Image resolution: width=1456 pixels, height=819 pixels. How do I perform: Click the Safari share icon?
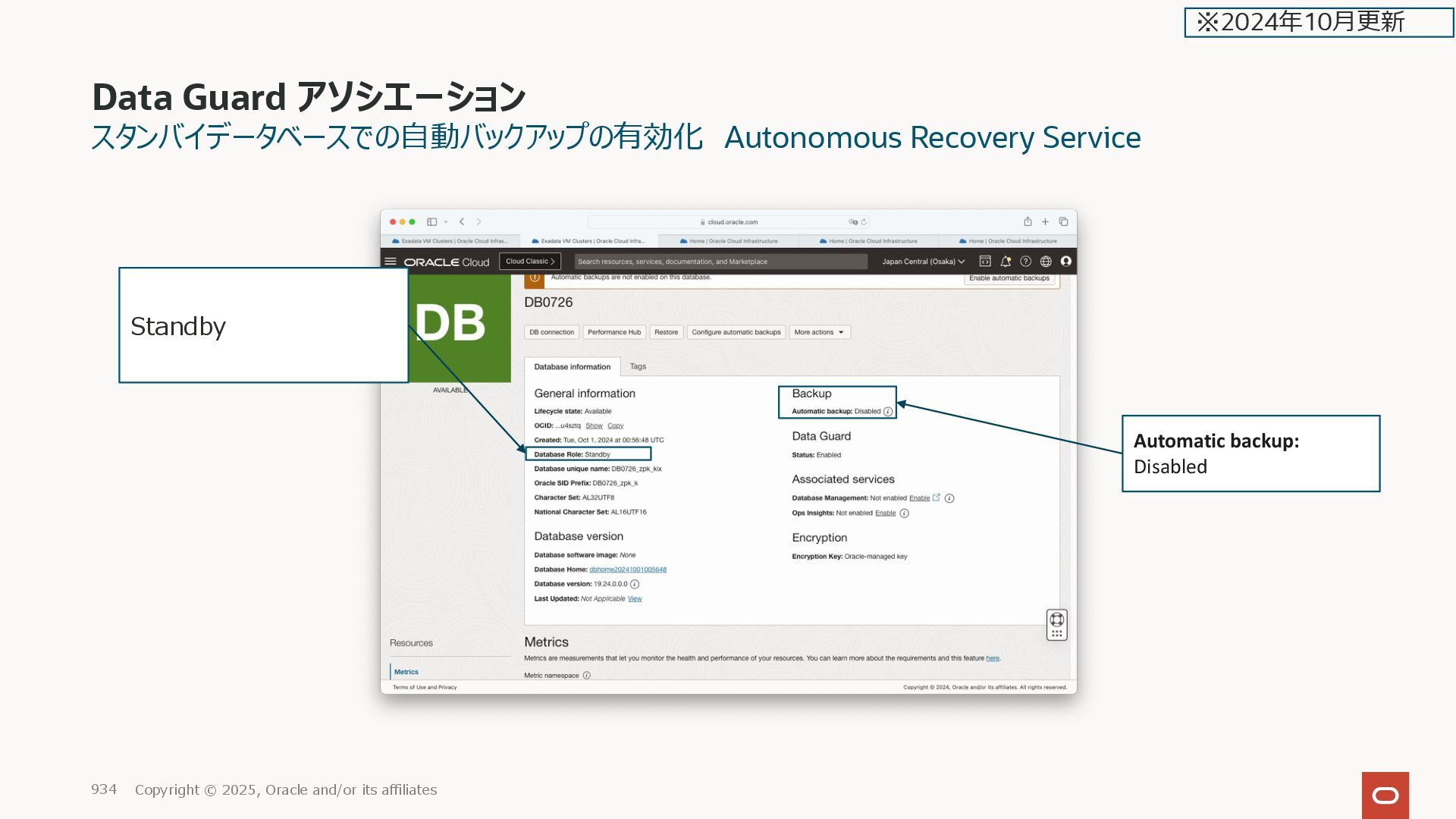[x=1028, y=222]
